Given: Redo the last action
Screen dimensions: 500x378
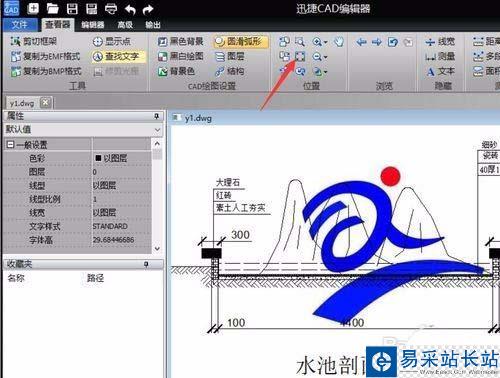Looking at the screenshot, I should coord(148,9).
